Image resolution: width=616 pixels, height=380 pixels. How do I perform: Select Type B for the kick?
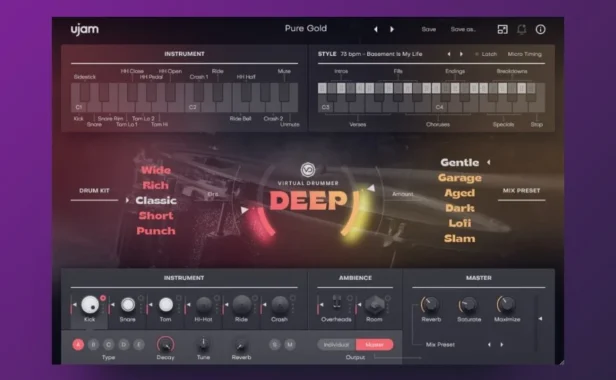[94, 345]
